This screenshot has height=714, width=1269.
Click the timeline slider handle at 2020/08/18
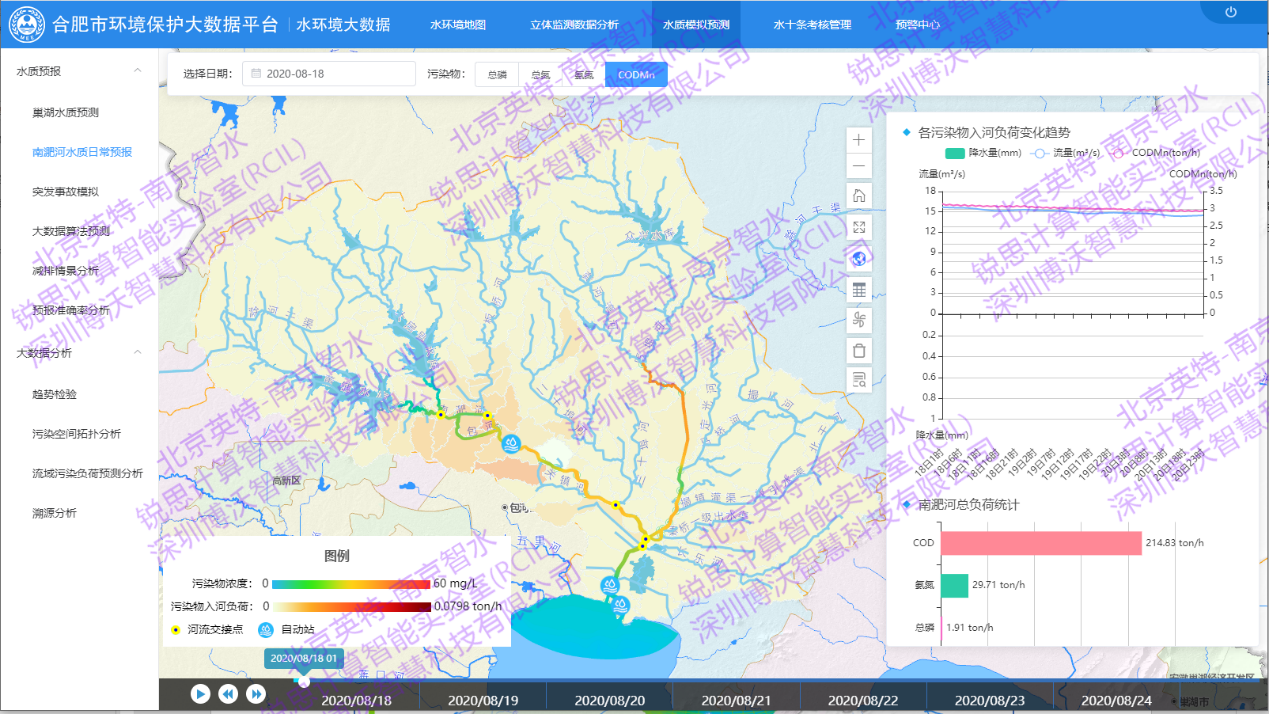(303, 681)
